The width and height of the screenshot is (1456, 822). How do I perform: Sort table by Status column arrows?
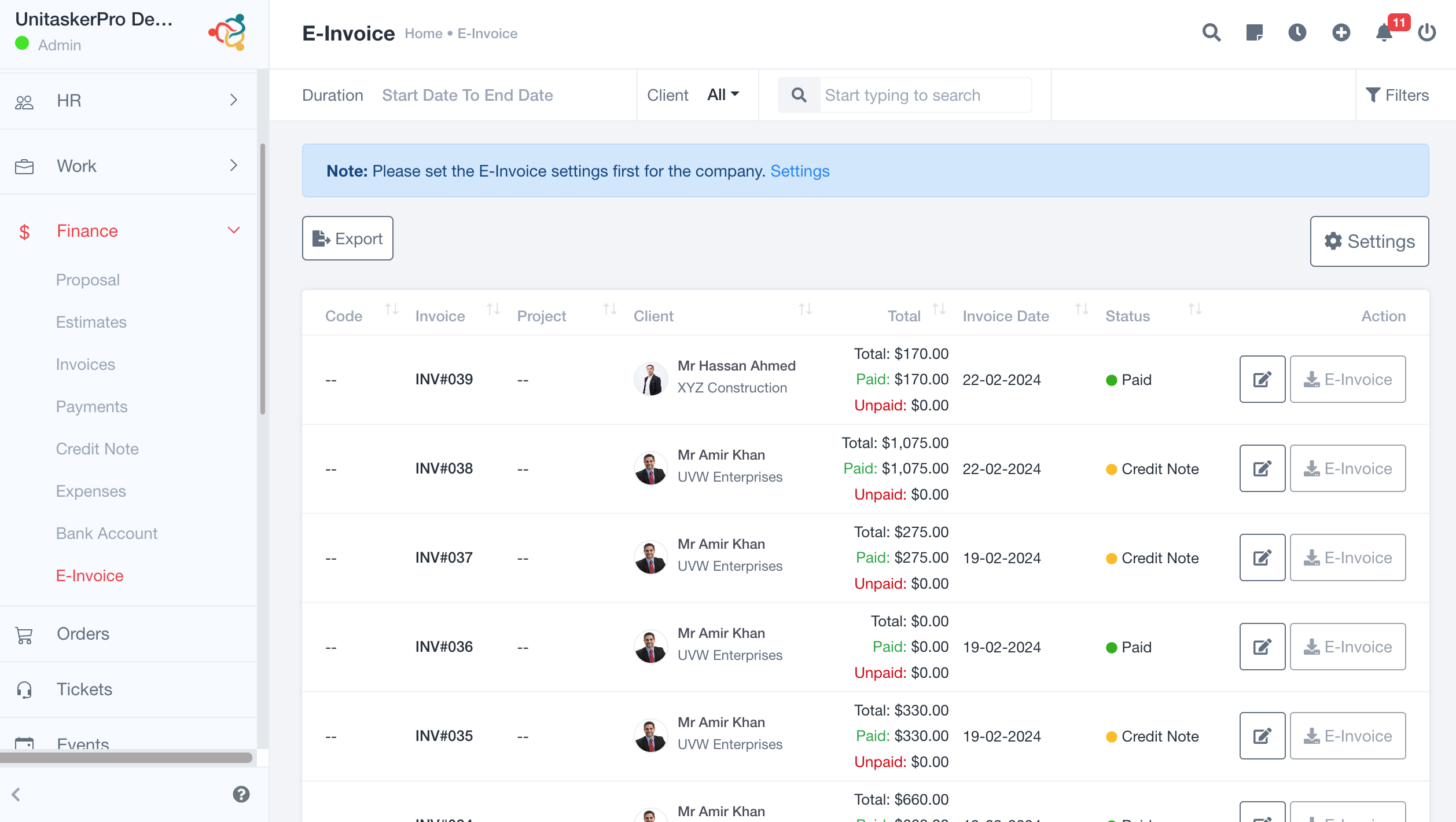1195,309
